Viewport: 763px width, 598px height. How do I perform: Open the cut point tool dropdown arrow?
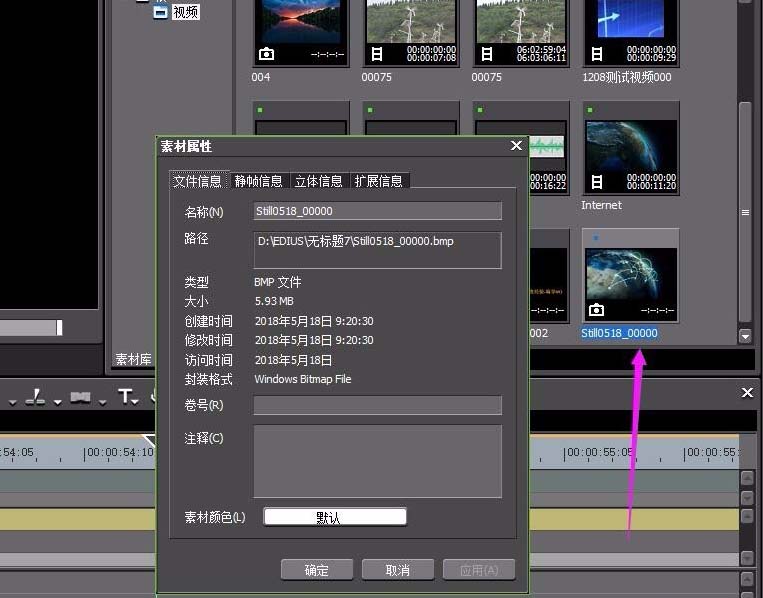[57, 402]
